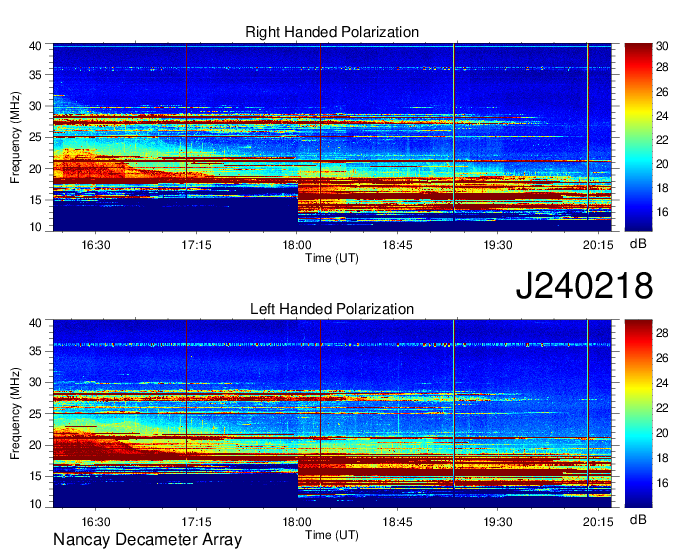The width and height of the screenshot is (680, 552).
Task: Click the Left Handed Polarization plot title
Action: pos(332,309)
